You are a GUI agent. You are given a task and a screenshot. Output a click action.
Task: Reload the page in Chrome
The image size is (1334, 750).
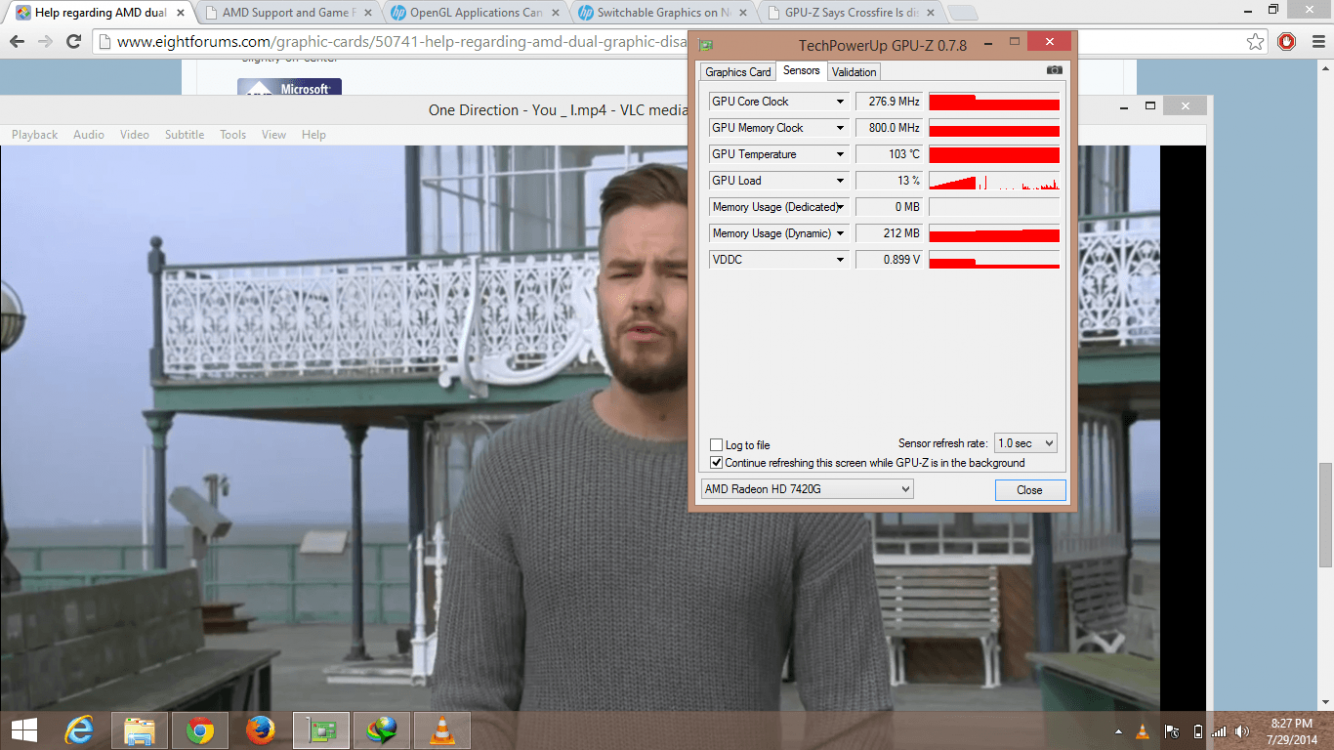click(x=73, y=42)
